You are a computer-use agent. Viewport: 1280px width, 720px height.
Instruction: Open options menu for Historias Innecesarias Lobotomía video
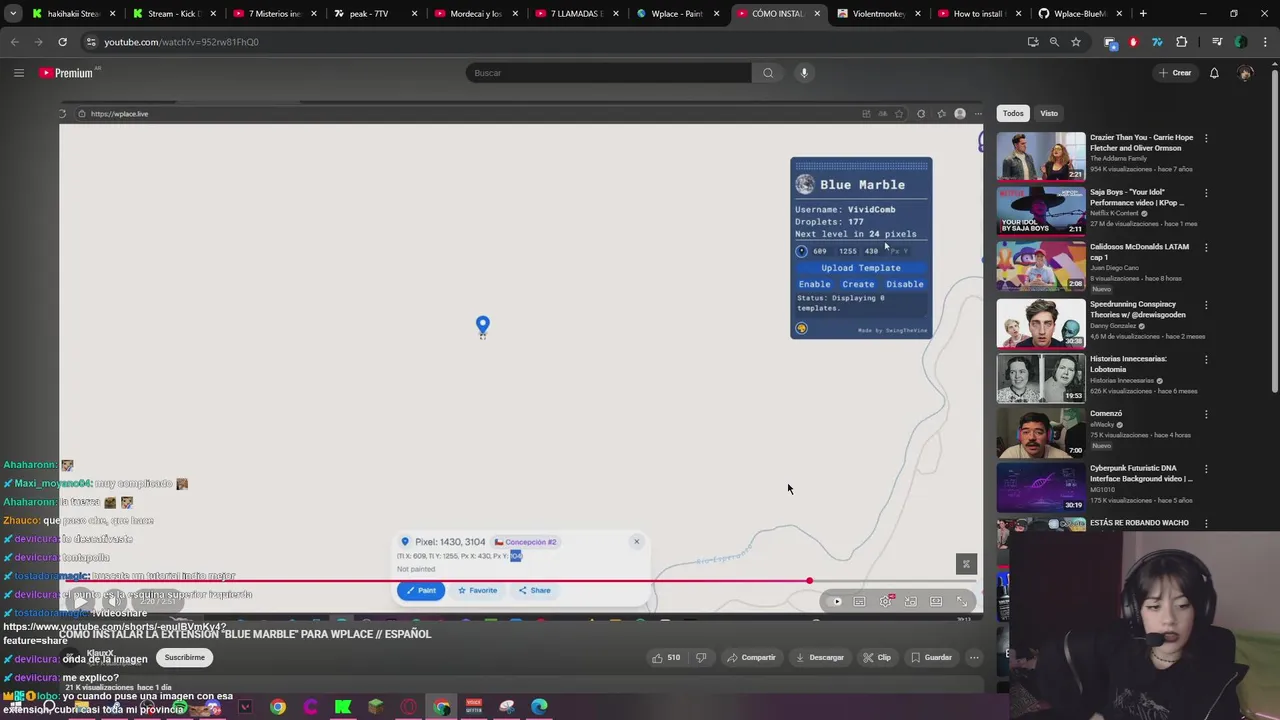coord(1206,359)
